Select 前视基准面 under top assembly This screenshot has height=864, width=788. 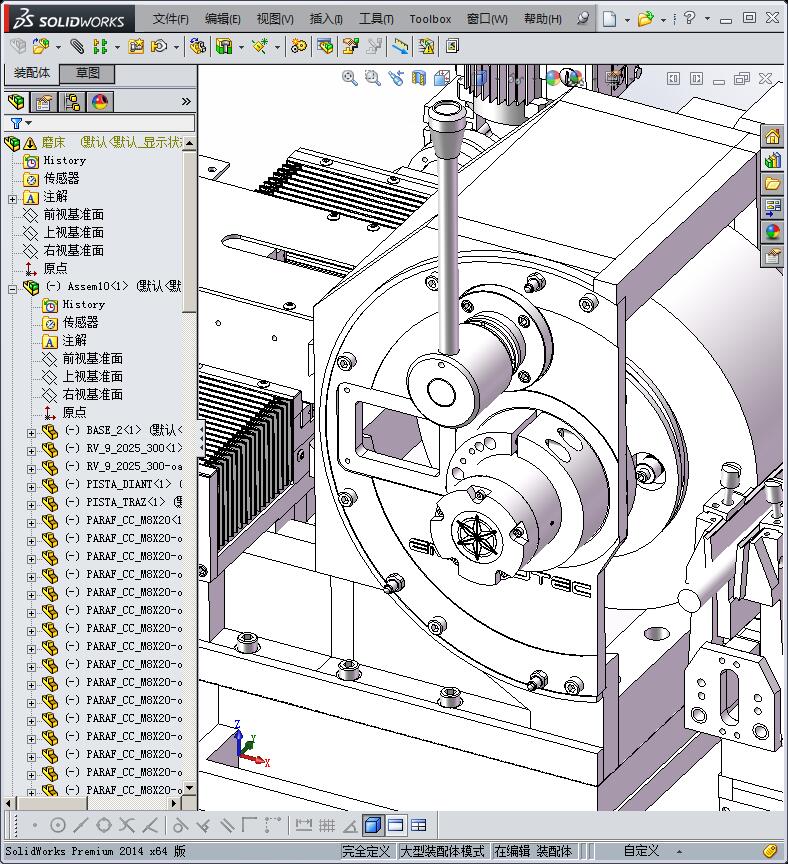73,214
